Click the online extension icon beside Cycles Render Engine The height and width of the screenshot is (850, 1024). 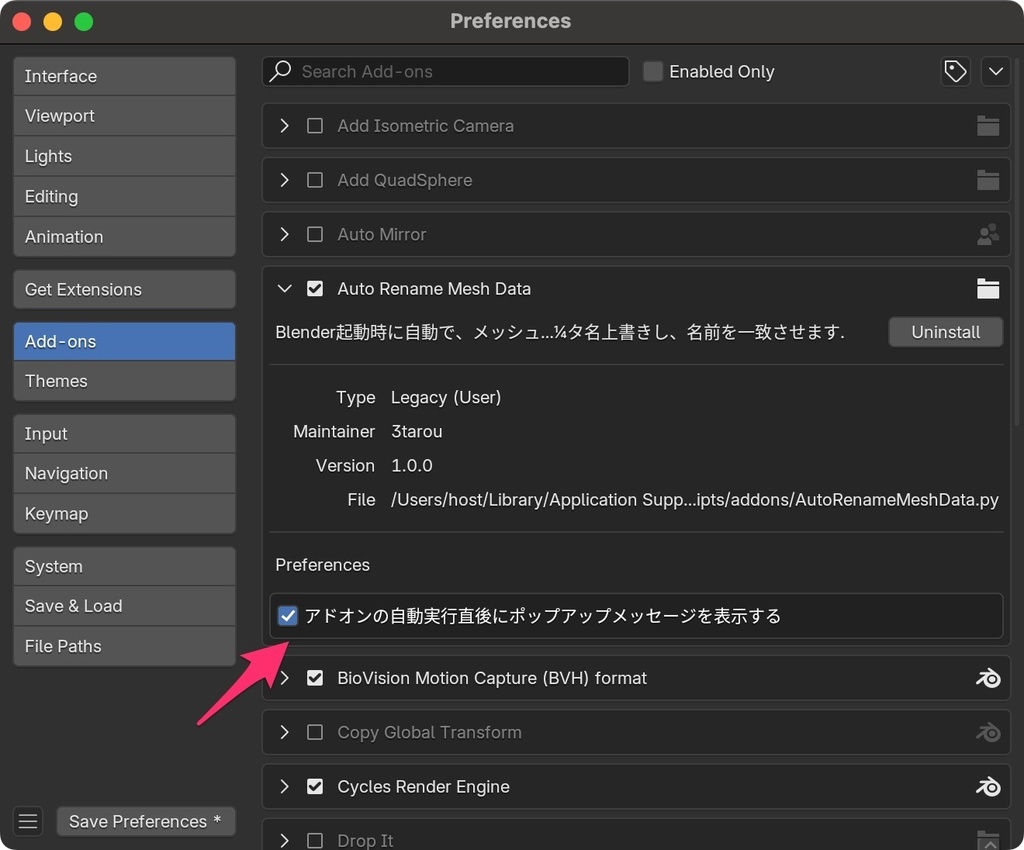point(988,786)
